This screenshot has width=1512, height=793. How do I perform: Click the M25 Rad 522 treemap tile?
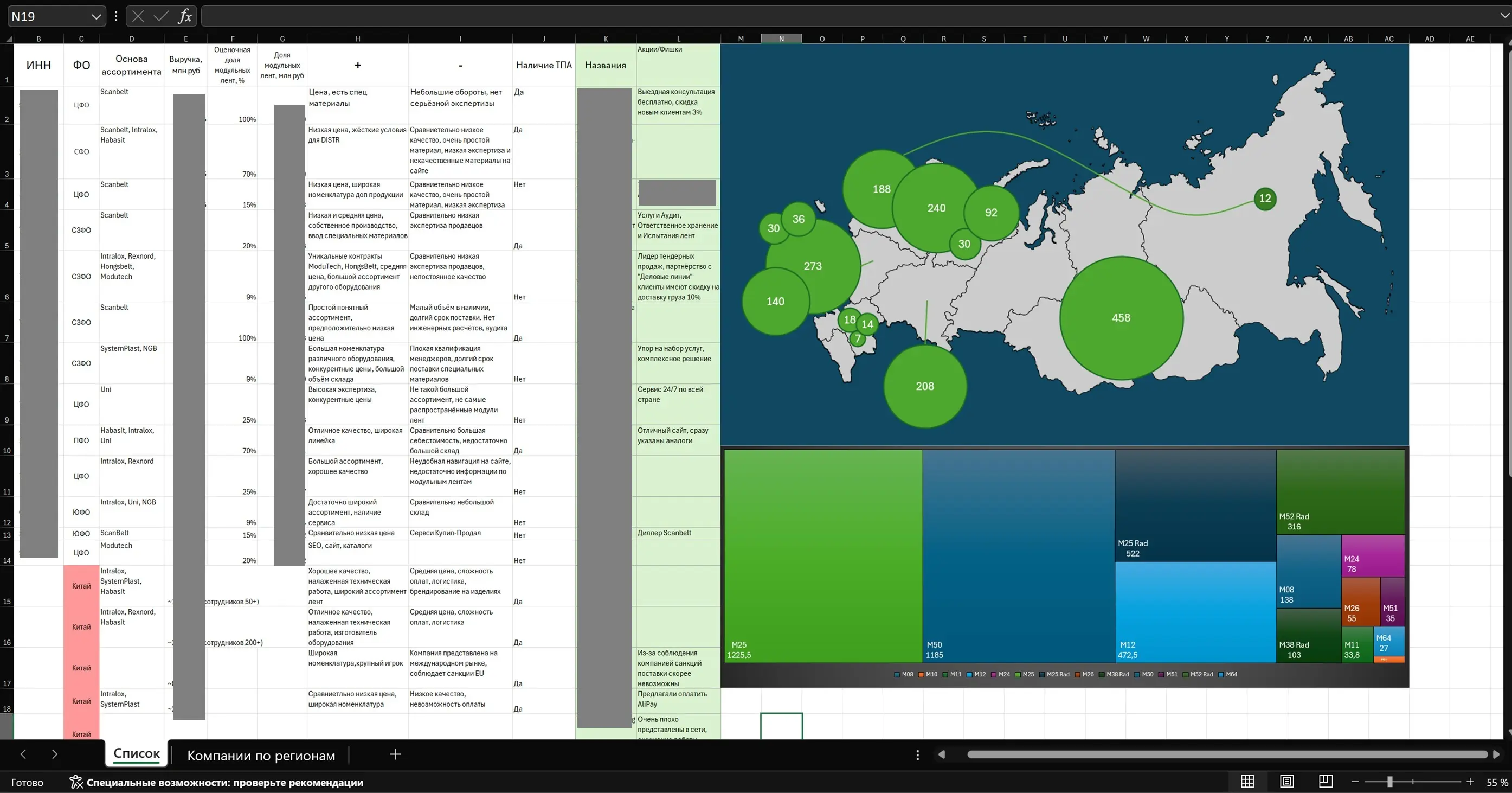click(1195, 506)
